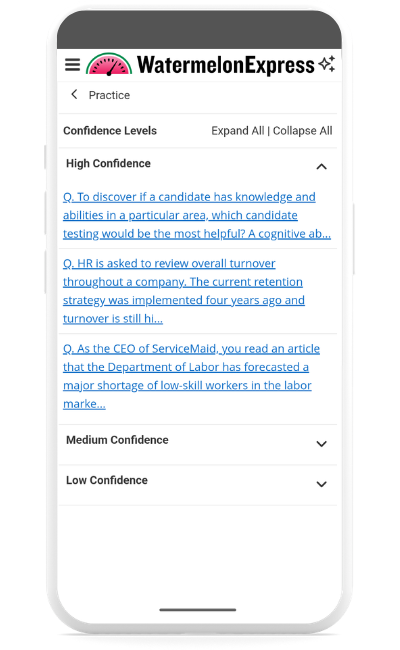Click the watermelon gauge logo
Screen dimensions: 400x650
point(109,64)
